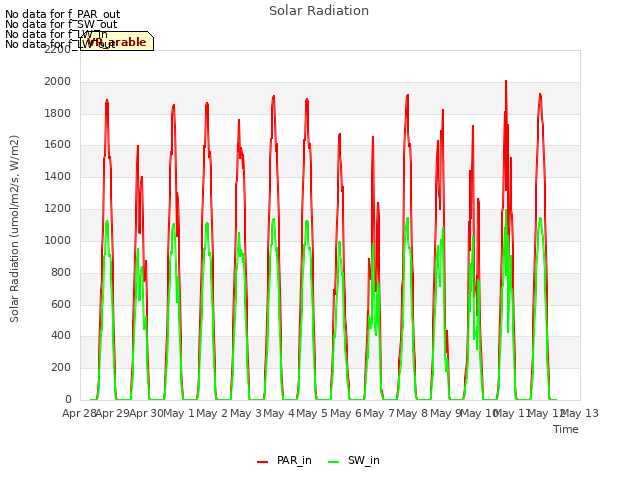
Task: Click the May 5 x-axis date label
Action: click(312, 413)
